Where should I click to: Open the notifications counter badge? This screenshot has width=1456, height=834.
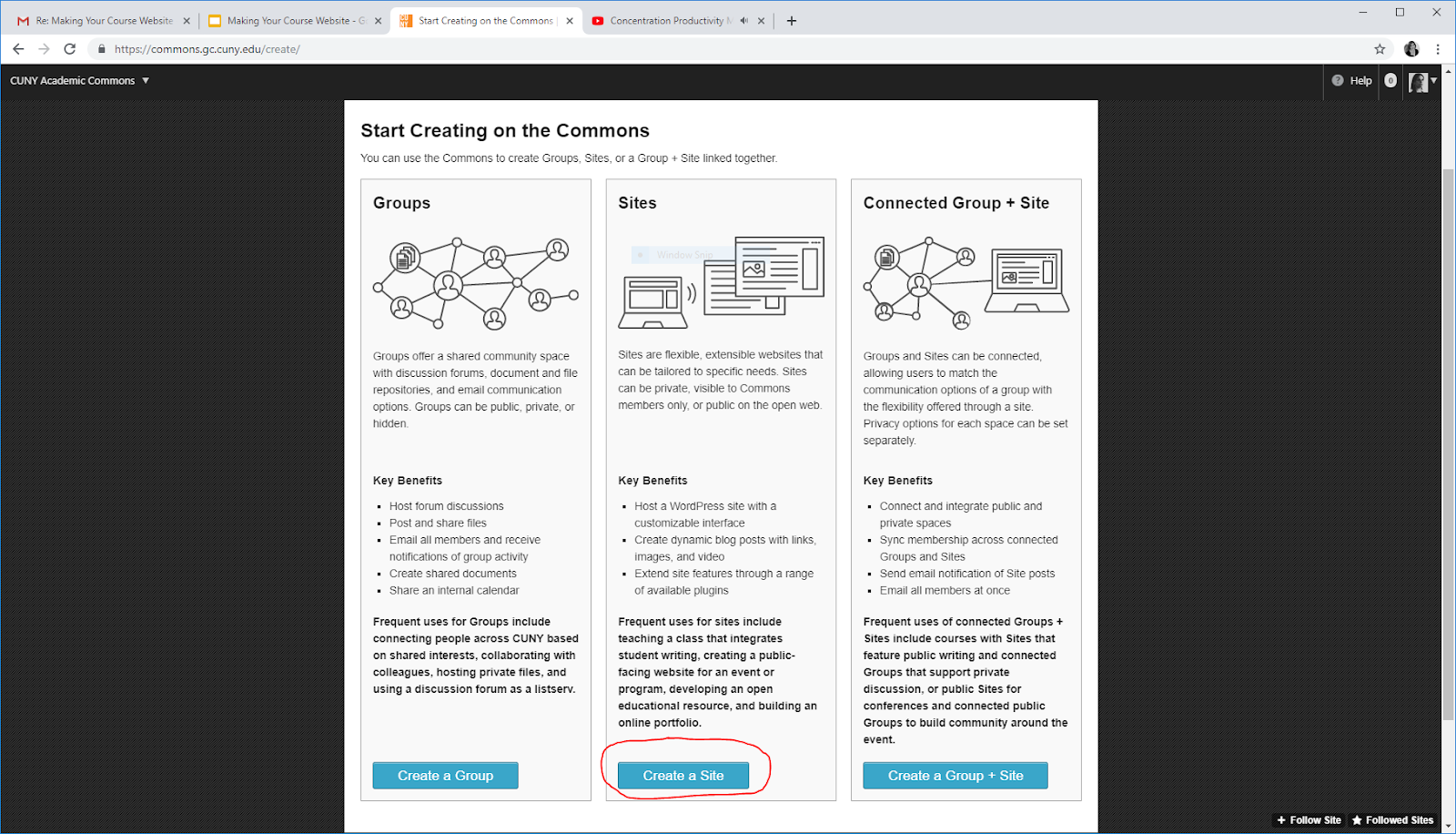coord(1390,80)
